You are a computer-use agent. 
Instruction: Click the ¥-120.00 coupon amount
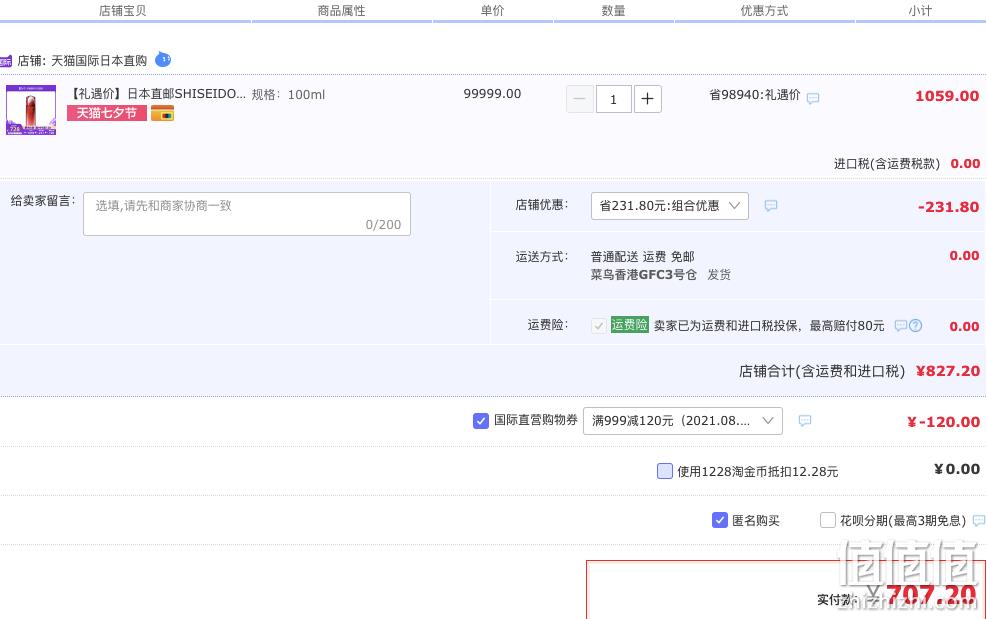pyautogui.click(x=944, y=422)
